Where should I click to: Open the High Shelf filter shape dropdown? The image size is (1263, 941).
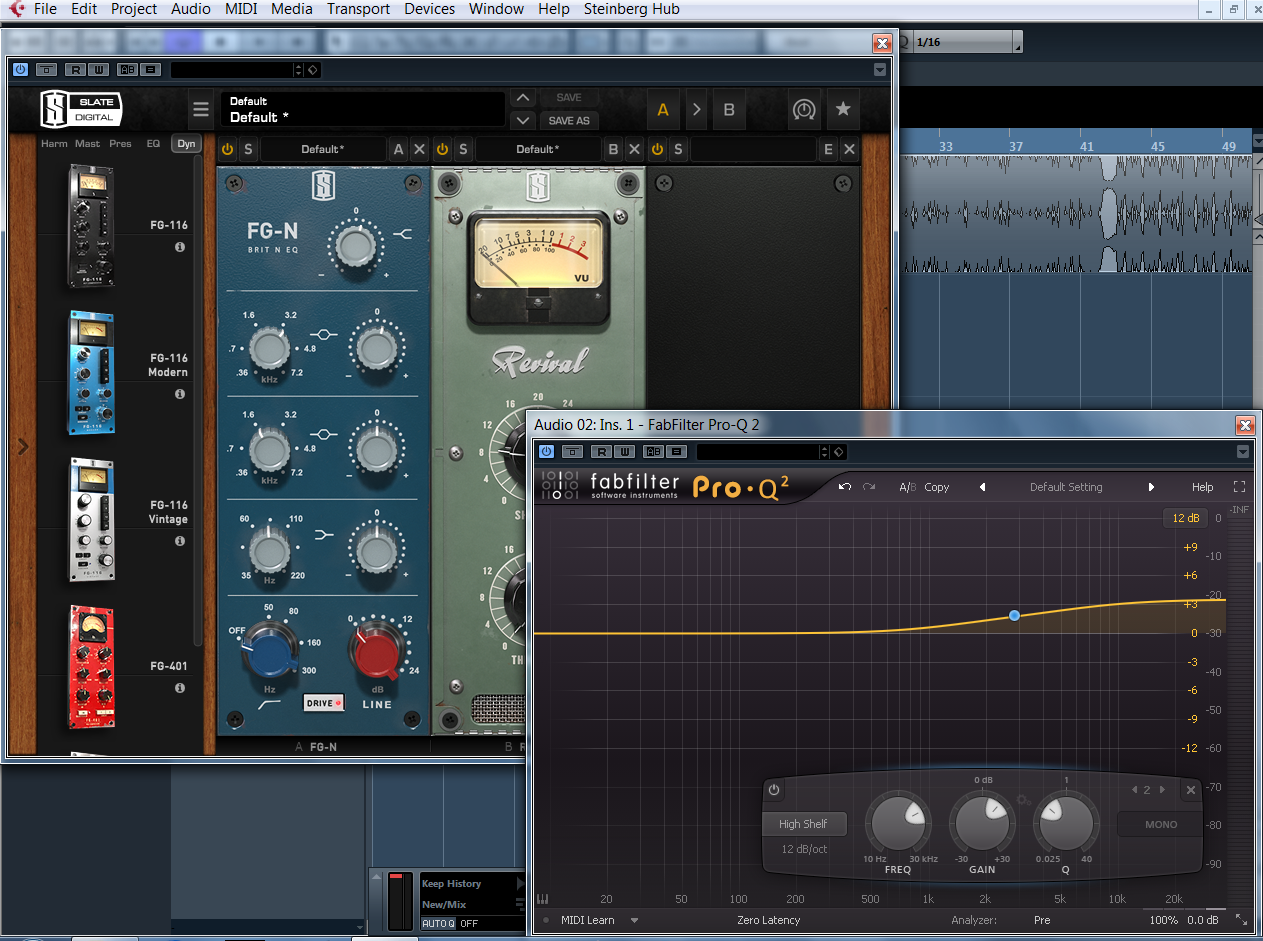point(803,824)
